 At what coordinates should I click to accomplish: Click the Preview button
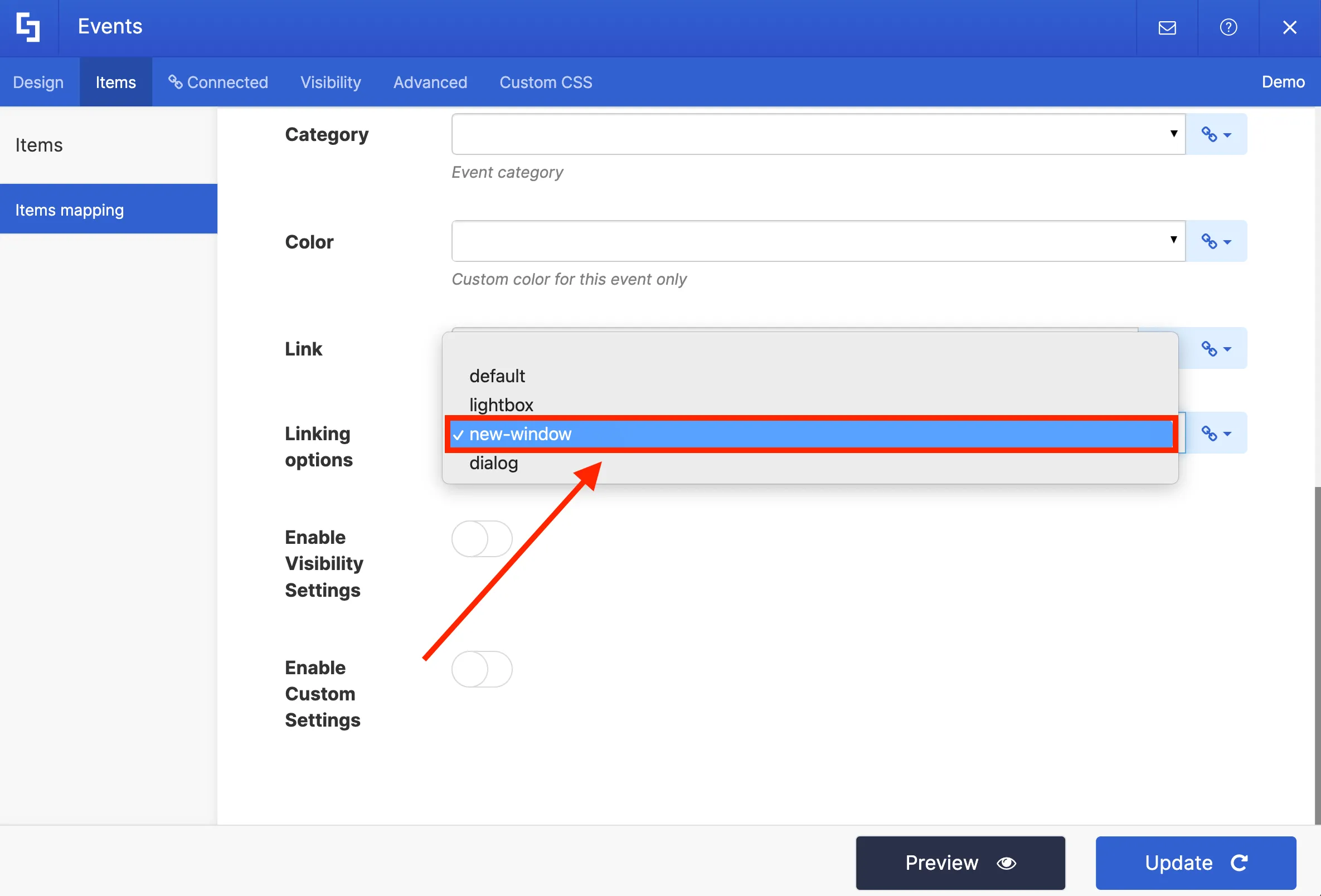960,863
